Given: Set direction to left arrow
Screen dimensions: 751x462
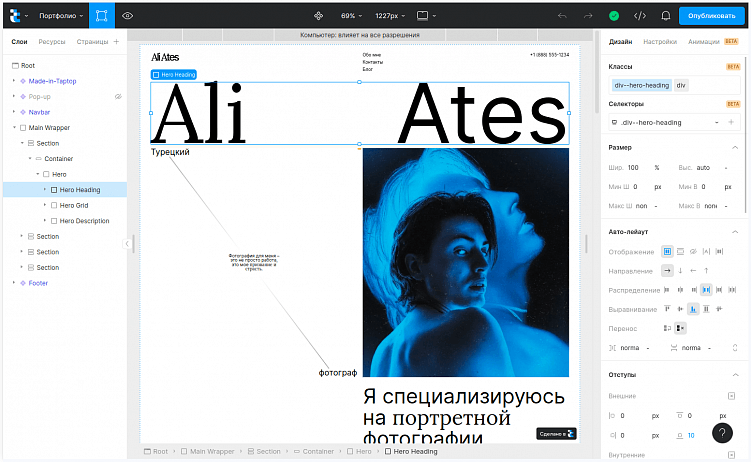Looking at the screenshot, I should tap(693, 270).
